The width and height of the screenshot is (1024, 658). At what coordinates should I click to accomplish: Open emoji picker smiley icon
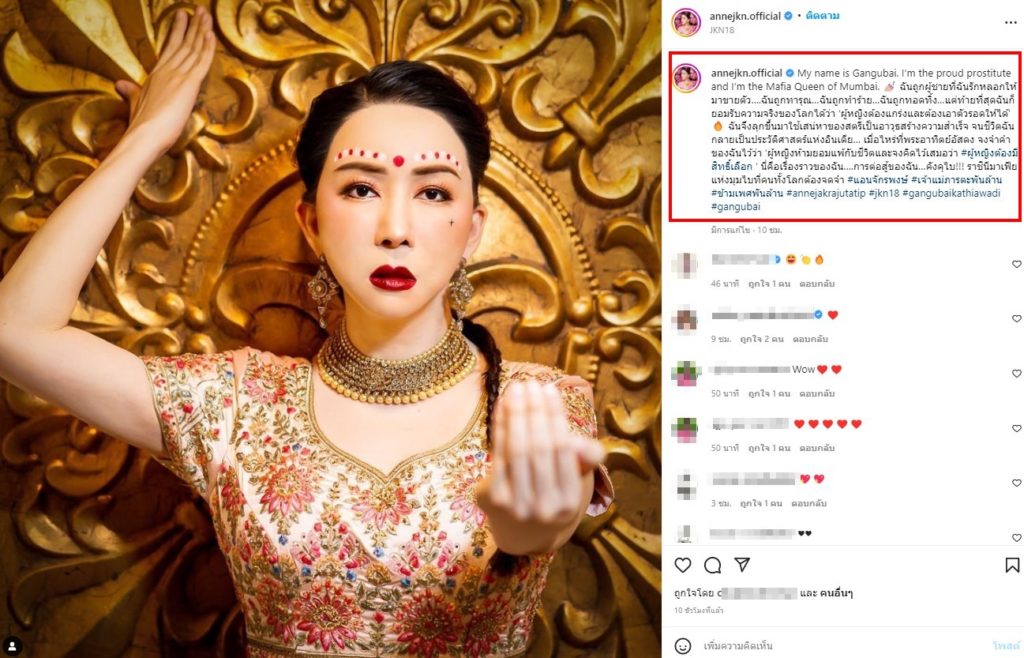(x=682, y=646)
